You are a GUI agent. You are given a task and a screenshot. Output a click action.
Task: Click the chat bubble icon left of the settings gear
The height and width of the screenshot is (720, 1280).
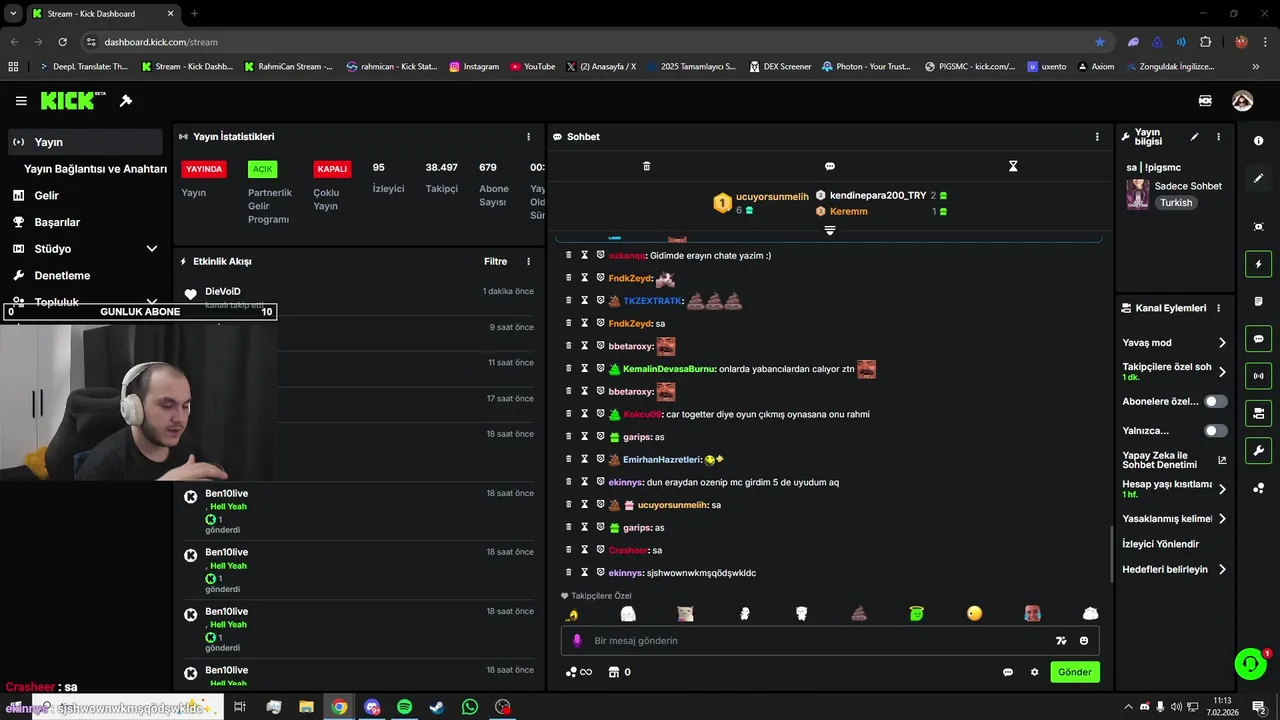(1008, 672)
